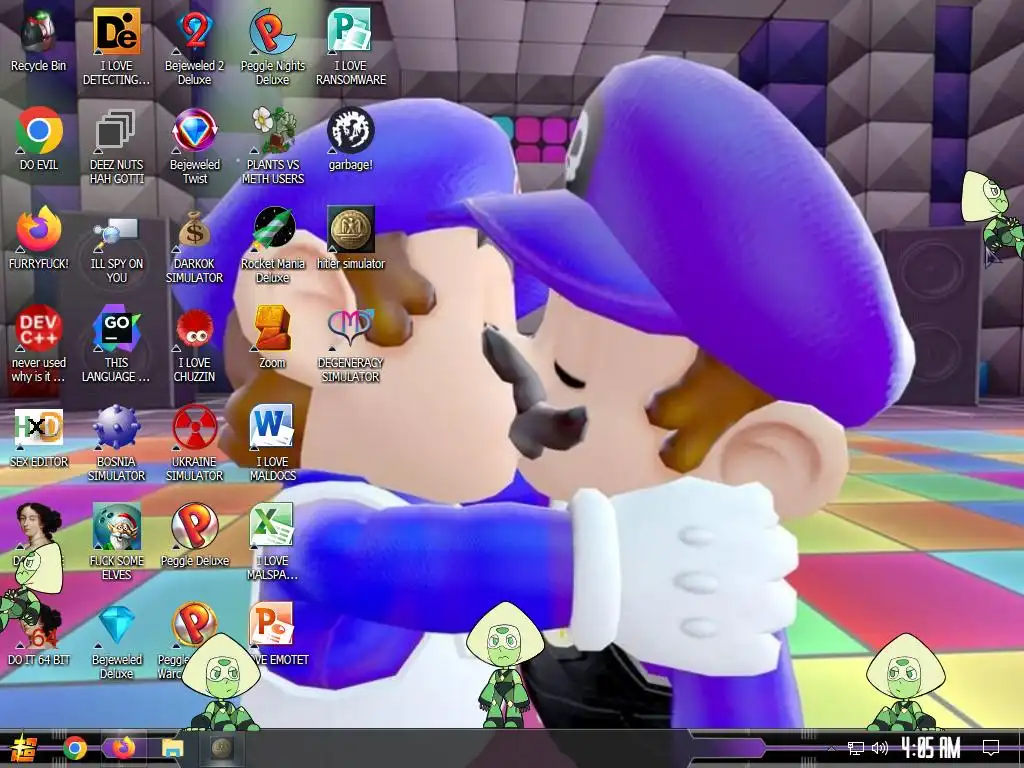The height and width of the screenshot is (768, 1024).
Task: Open the Excel icon labeled I LOVE MALSPA...
Action: pos(272,526)
